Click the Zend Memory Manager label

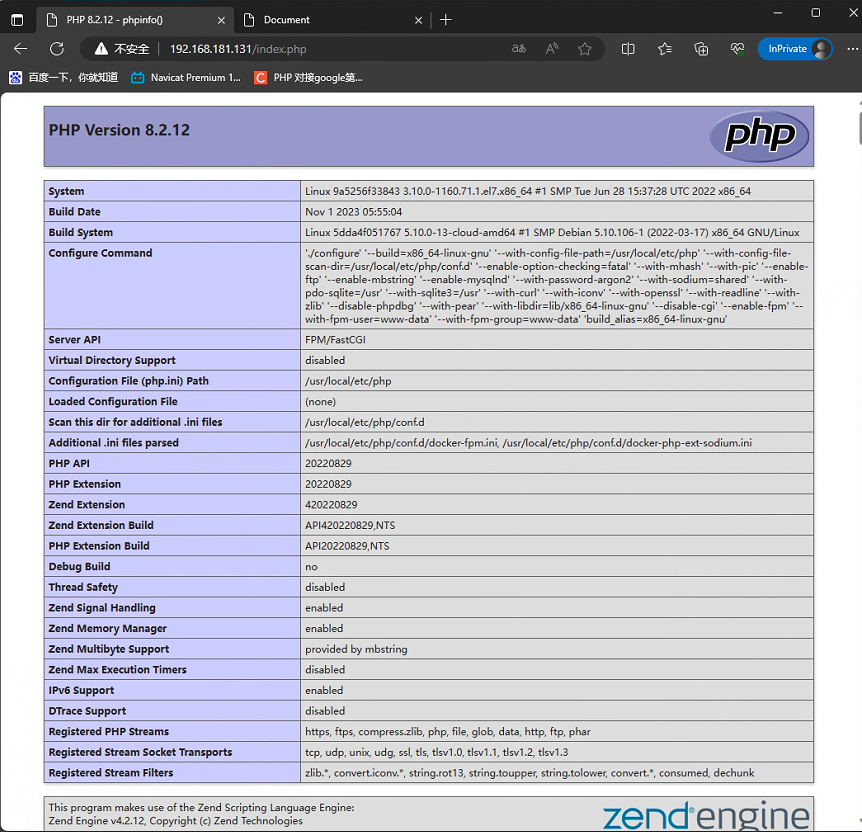click(x=107, y=629)
